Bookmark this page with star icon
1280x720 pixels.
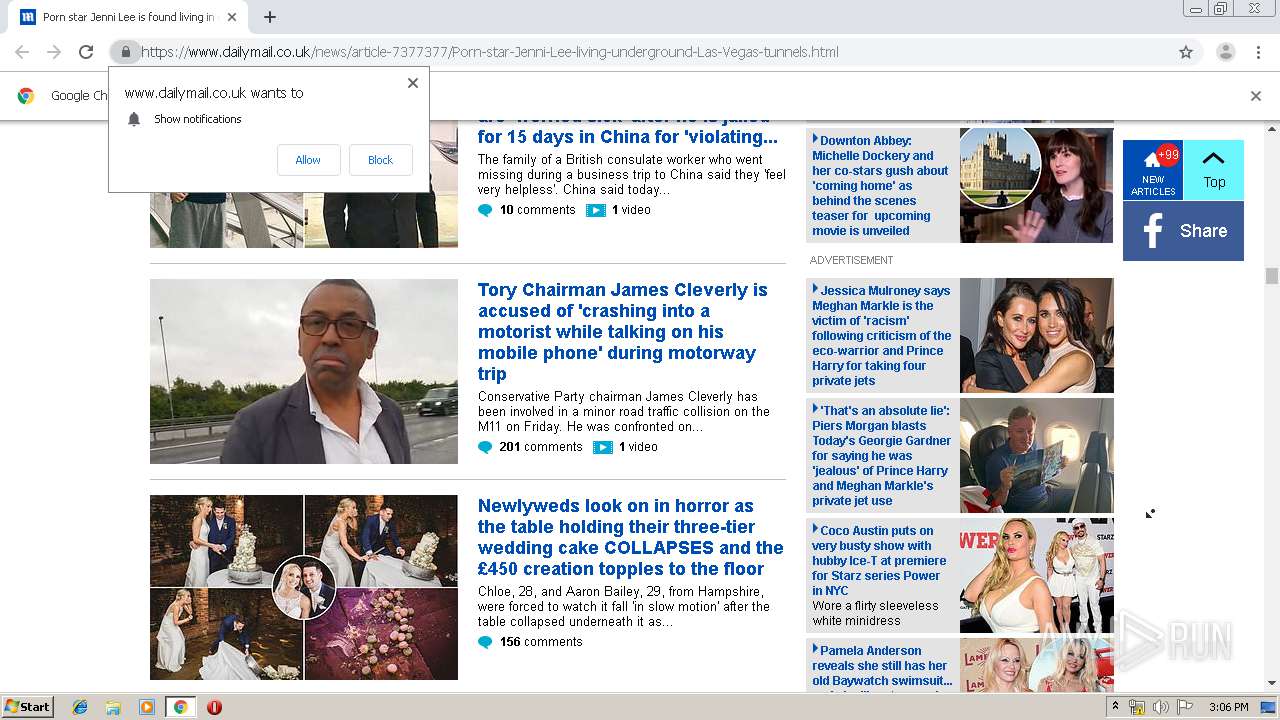tap(1186, 52)
